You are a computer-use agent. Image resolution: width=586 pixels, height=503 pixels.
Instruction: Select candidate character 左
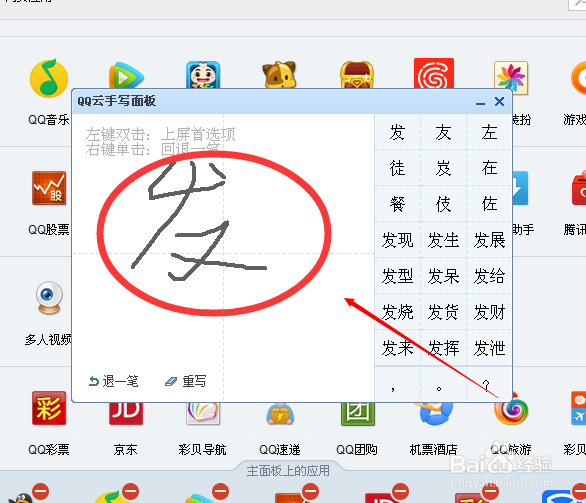pos(489,132)
